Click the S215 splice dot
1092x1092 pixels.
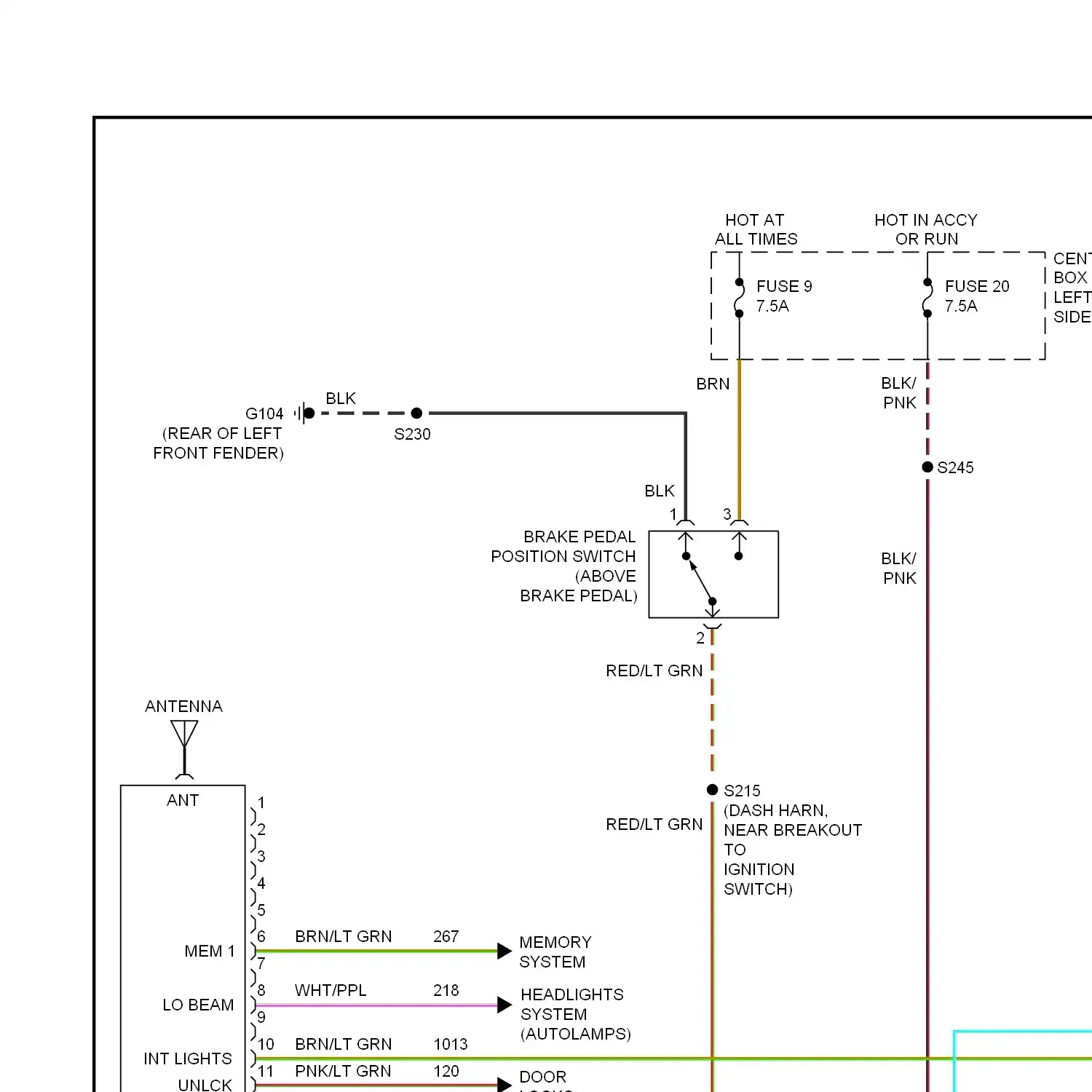click(712, 790)
